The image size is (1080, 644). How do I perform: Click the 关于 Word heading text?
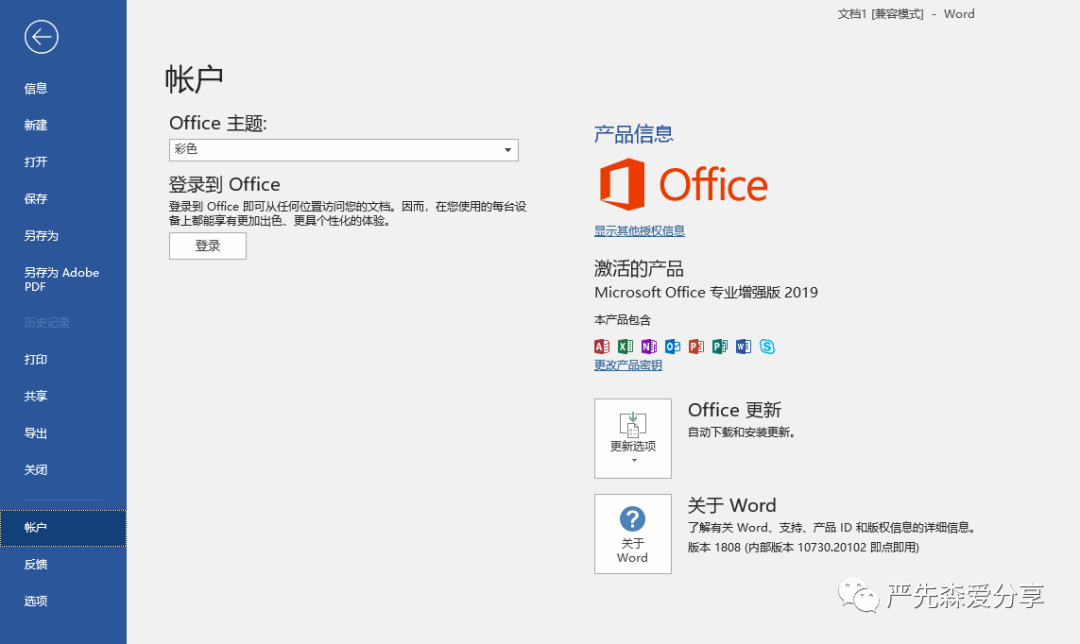pos(731,506)
